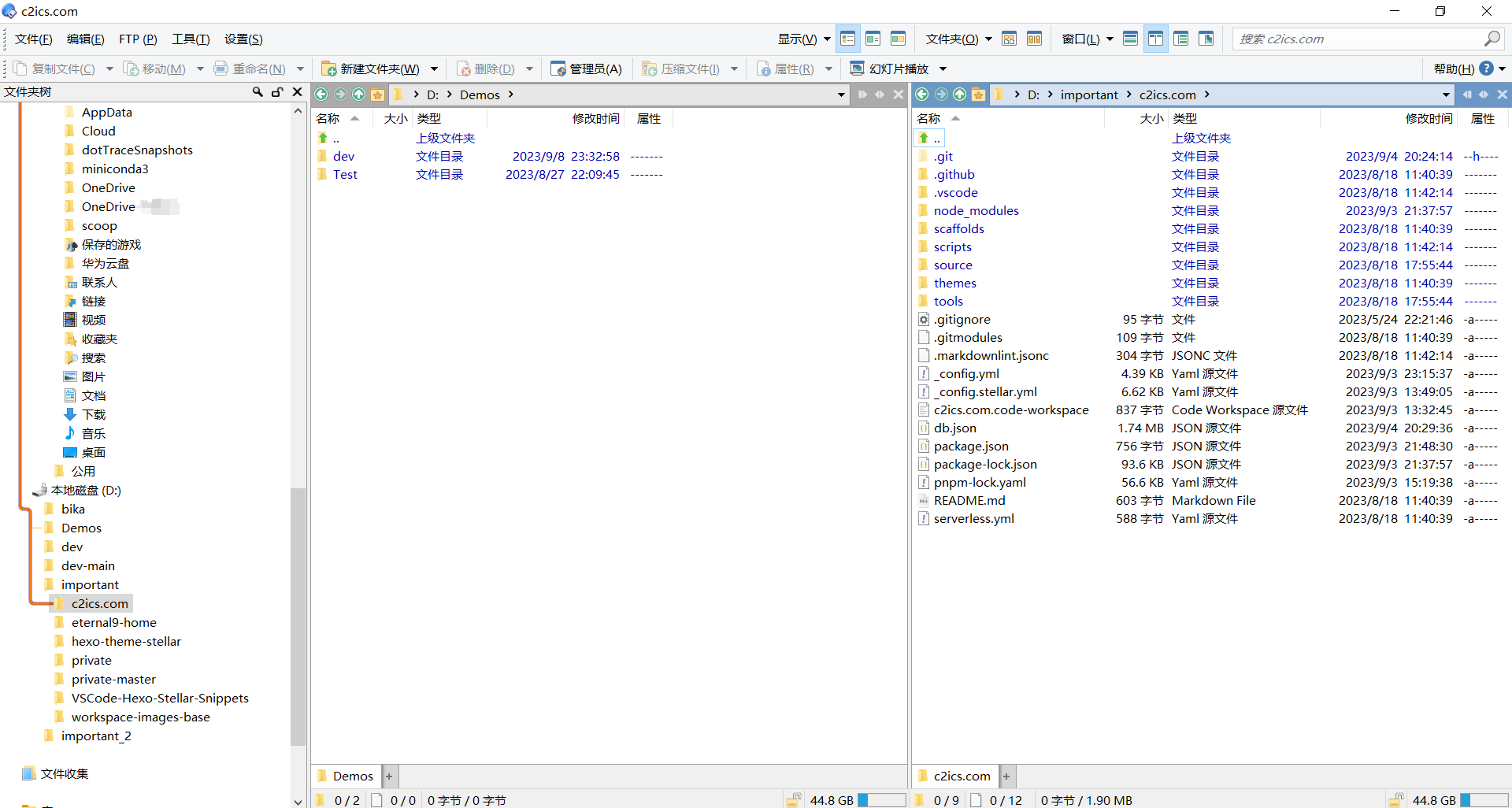Click the forward arrow in the c2ics.com pane
This screenshot has height=808, width=1512.
pos(941,95)
